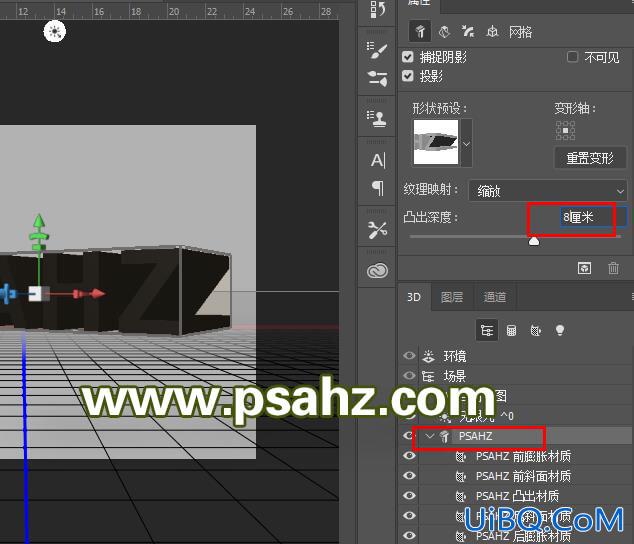Filter 3D panel by whole scene

pos(487,330)
